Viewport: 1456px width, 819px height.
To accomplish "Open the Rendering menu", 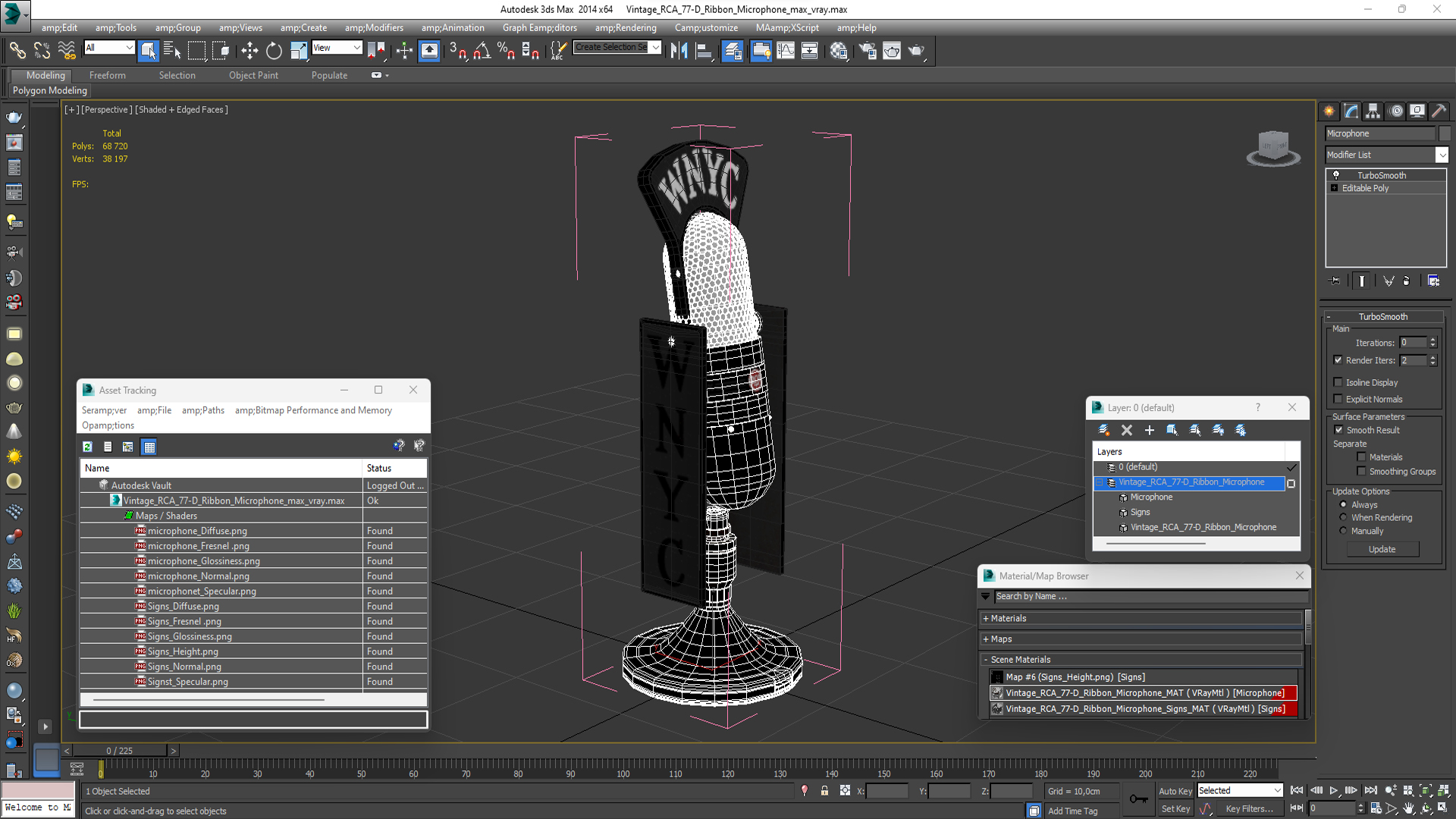I will (626, 28).
